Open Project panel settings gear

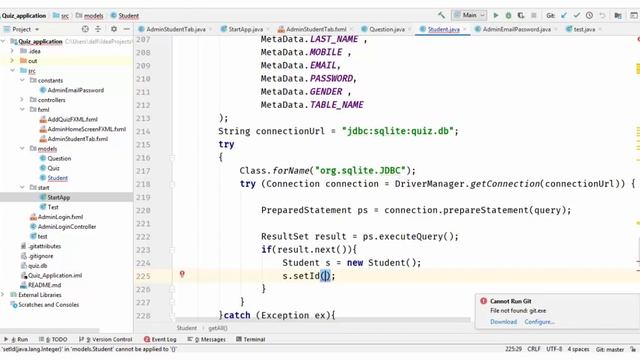[114, 29]
